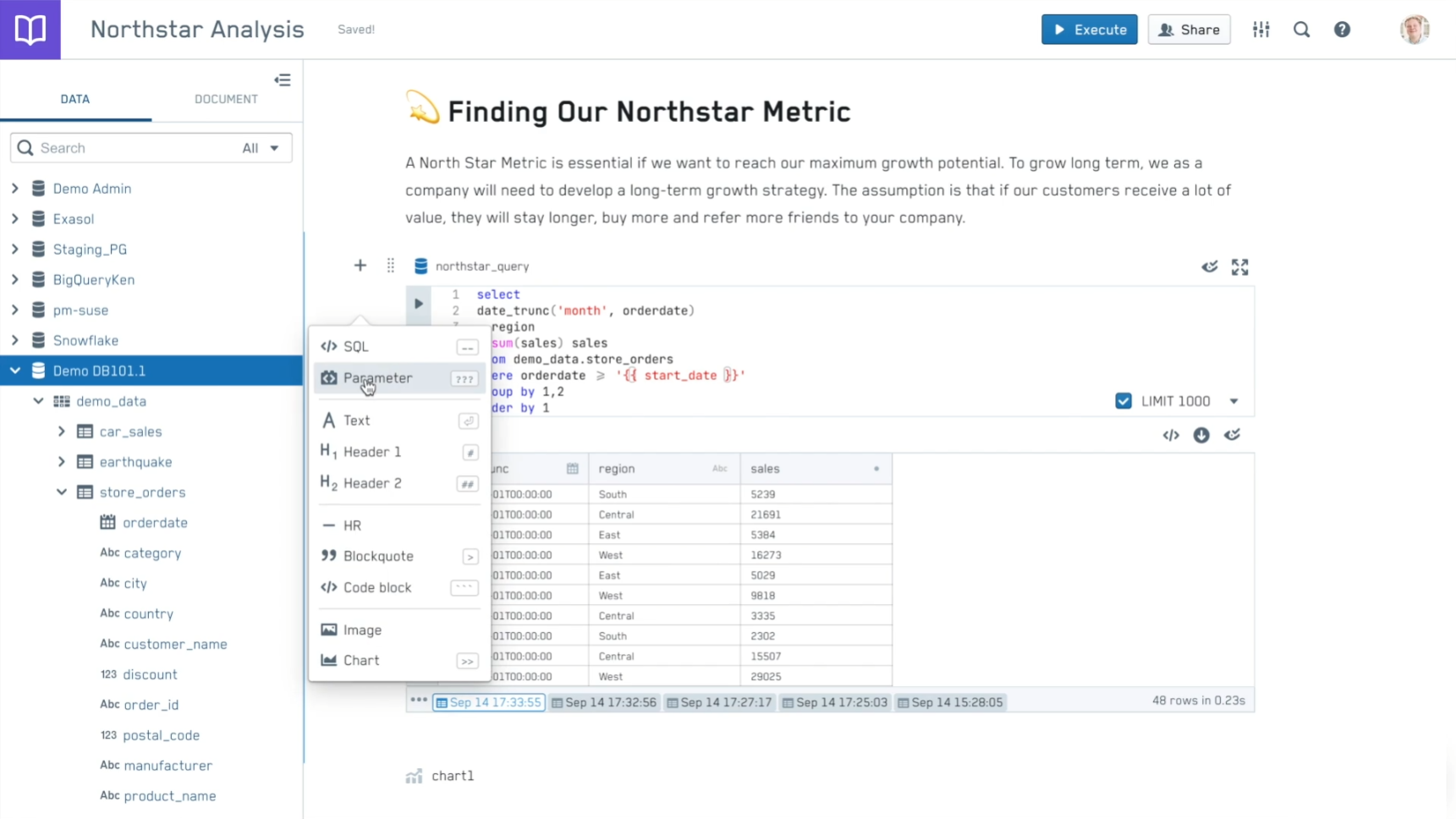Click the plus add-block icon
This screenshot has height=819, width=1456.
coord(360,266)
